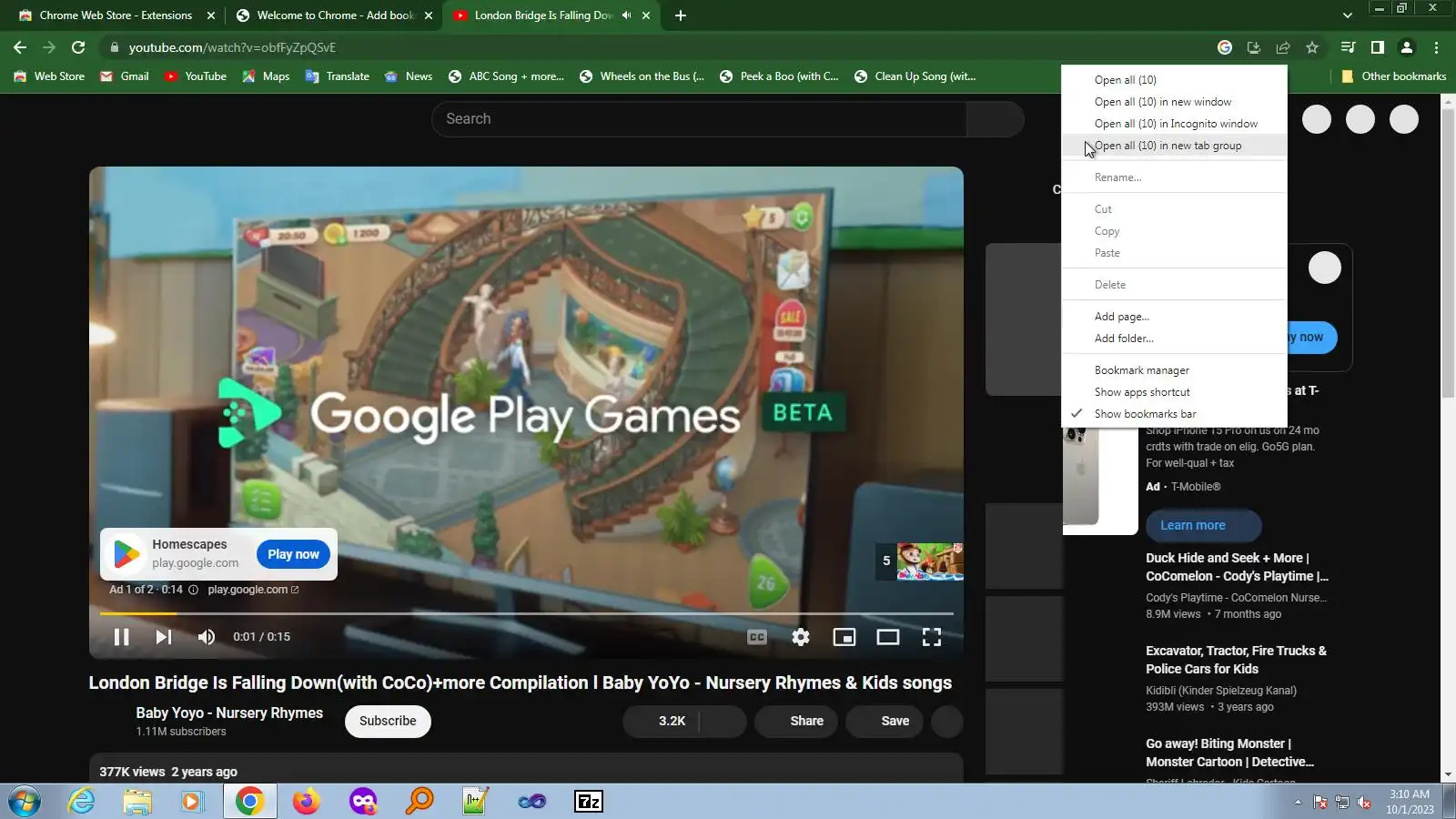Viewport: 1456px width, 819px height.
Task: Toggle Show apps shortcut option
Action: tap(1174, 392)
